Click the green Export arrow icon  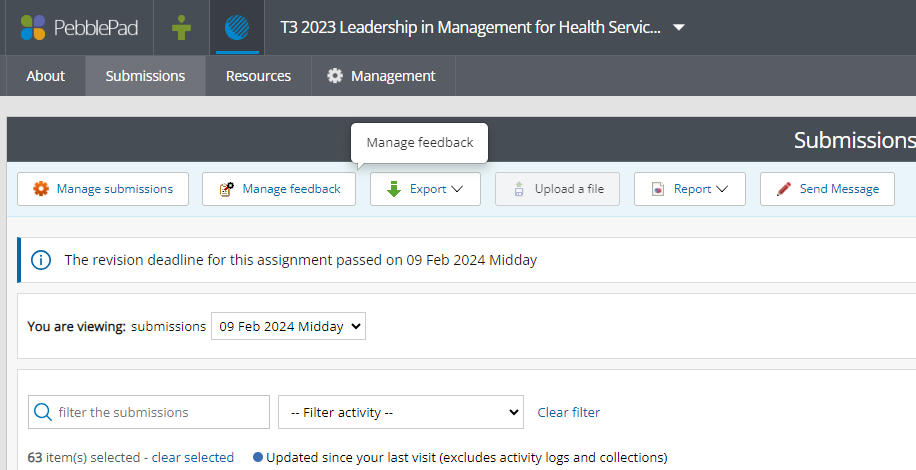point(394,189)
